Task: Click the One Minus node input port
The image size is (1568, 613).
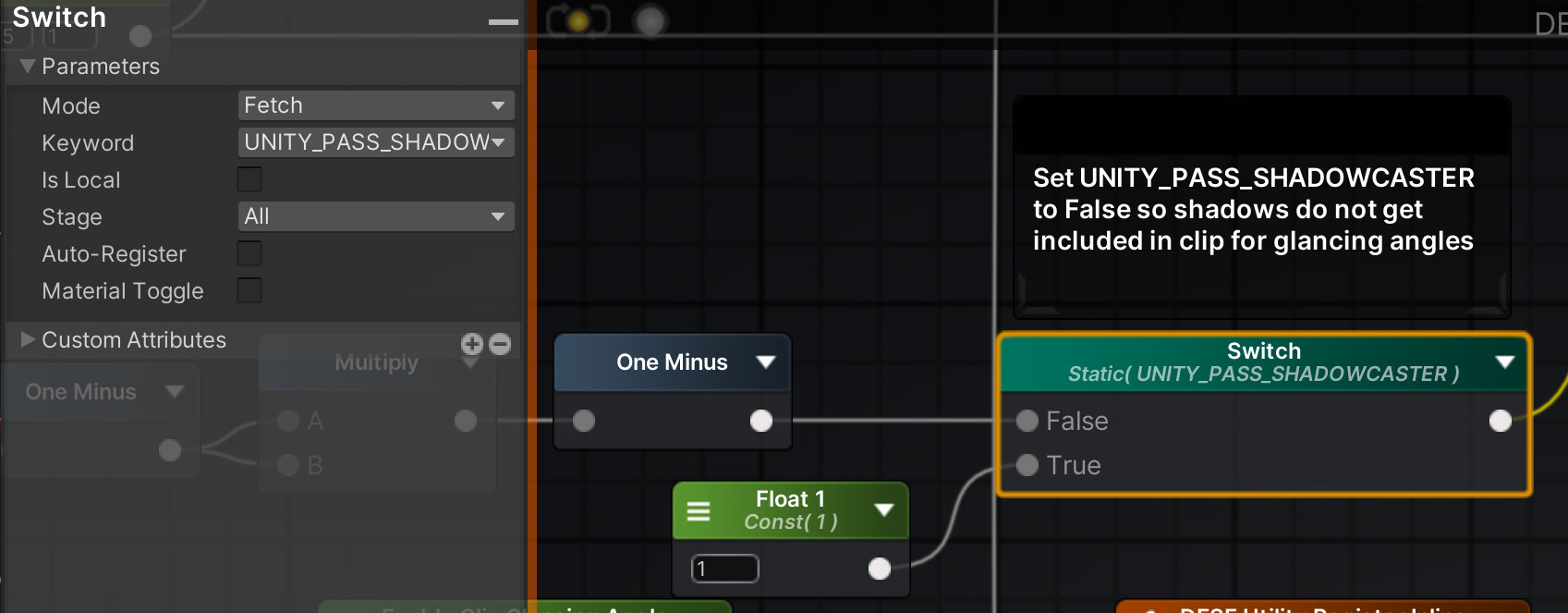Action: (x=584, y=421)
